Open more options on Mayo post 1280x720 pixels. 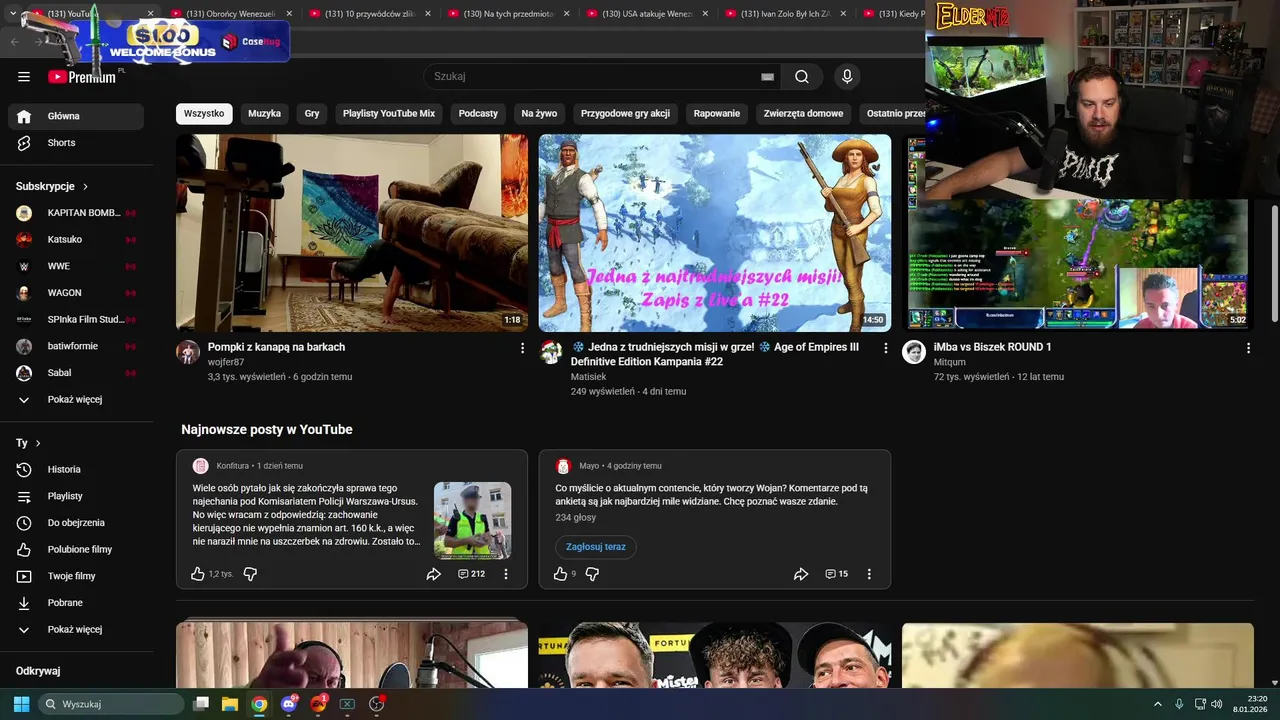pyautogui.click(x=869, y=574)
